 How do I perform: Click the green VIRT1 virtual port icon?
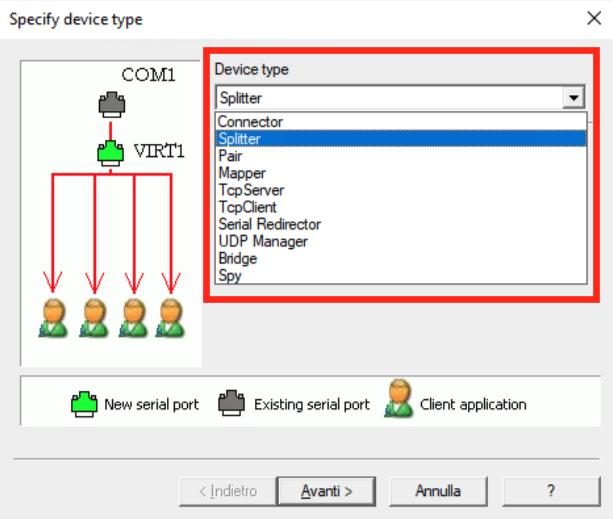[x=110, y=152]
